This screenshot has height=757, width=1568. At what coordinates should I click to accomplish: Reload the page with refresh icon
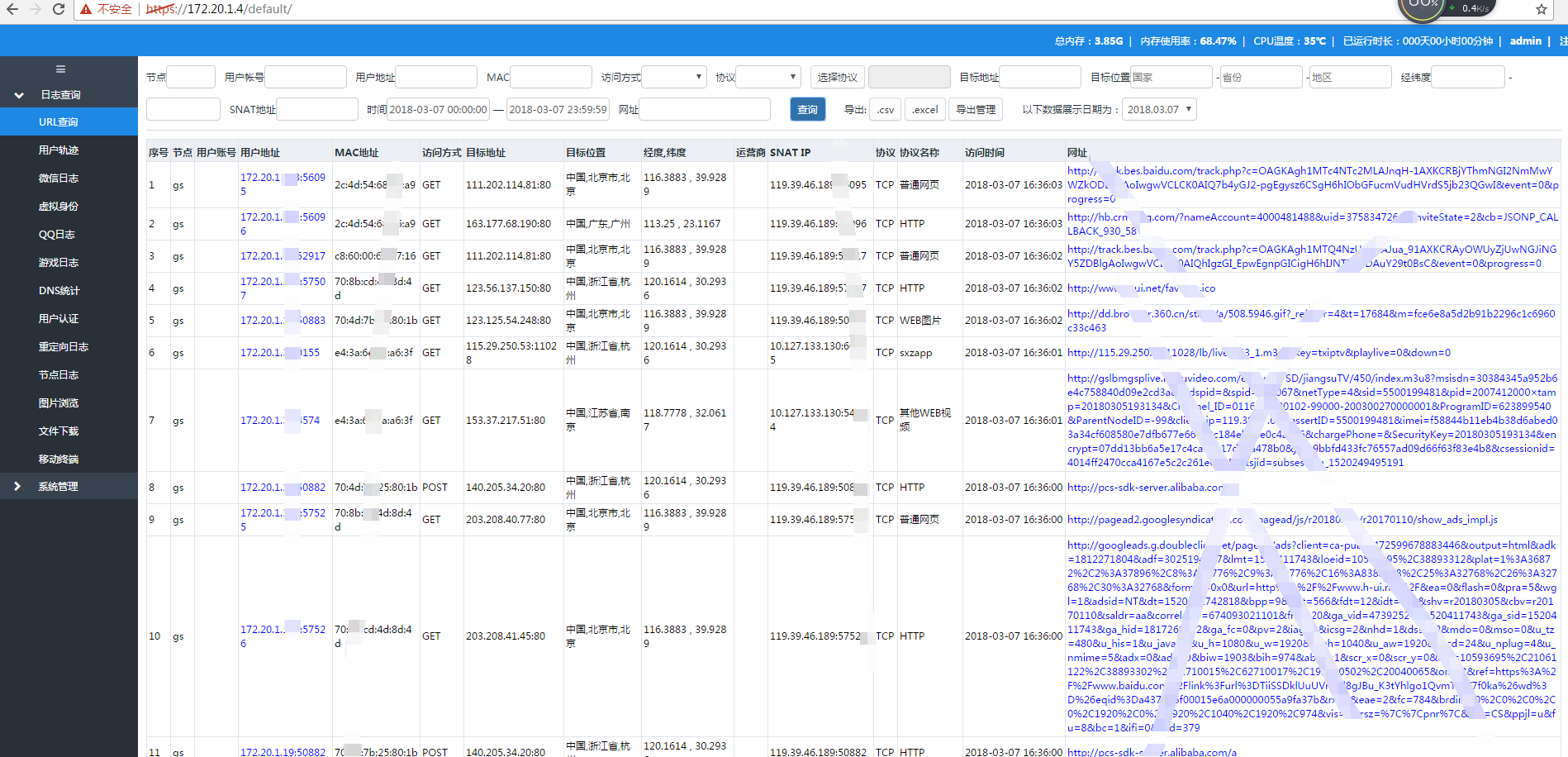59,9
